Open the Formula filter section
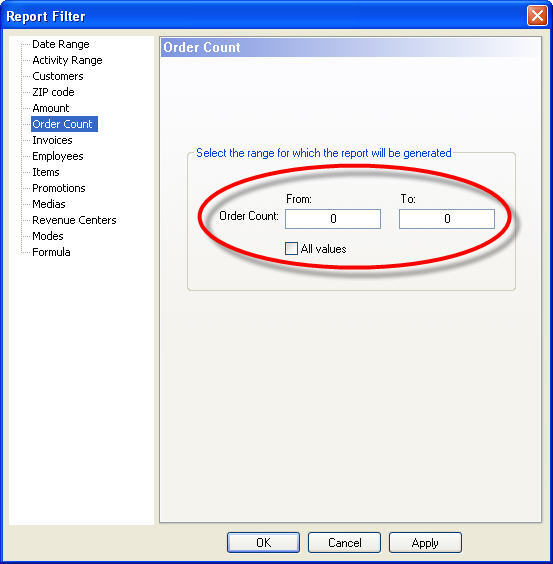The image size is (553, 564). (x=51, y=252)
